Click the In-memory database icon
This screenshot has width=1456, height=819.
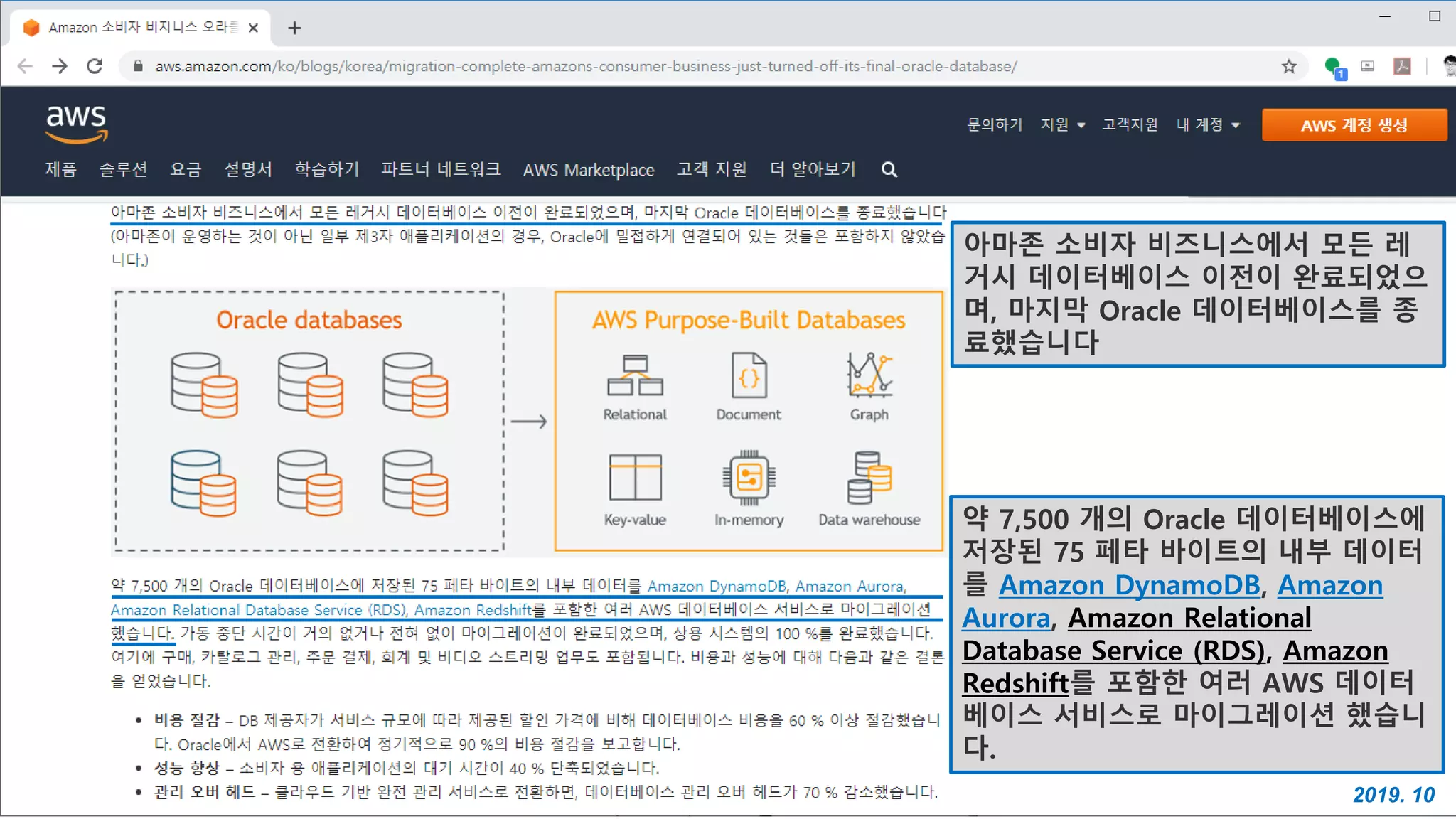(749, 477)
